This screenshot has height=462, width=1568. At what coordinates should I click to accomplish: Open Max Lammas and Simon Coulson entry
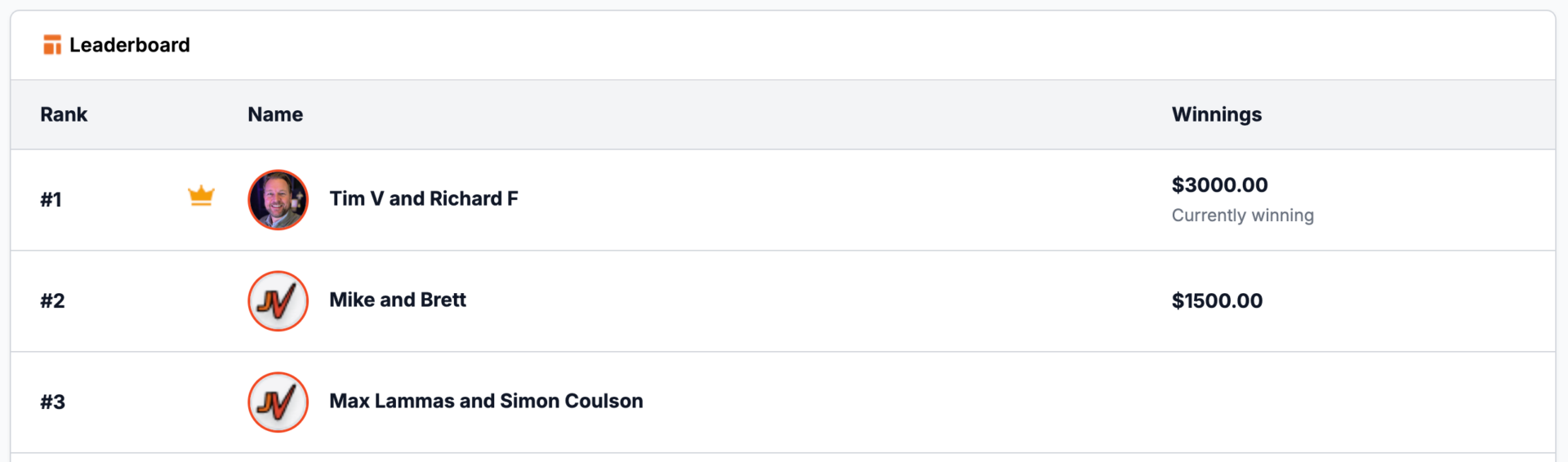coord(486,401)
